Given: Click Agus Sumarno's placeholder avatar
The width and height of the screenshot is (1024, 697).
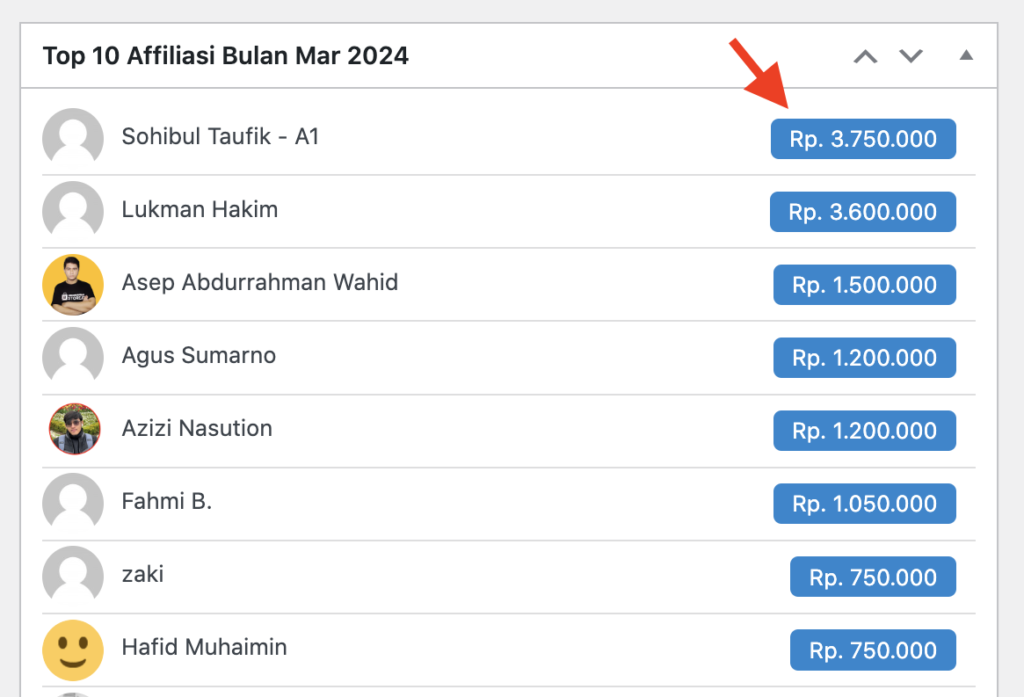Looking at the screenshot, I should [73, 357].
